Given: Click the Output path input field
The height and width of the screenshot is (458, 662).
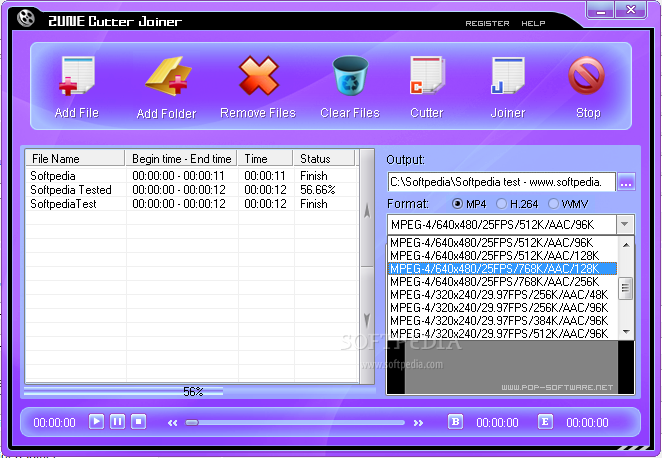Looking at the screenshot, I should [x=501, y=182].
